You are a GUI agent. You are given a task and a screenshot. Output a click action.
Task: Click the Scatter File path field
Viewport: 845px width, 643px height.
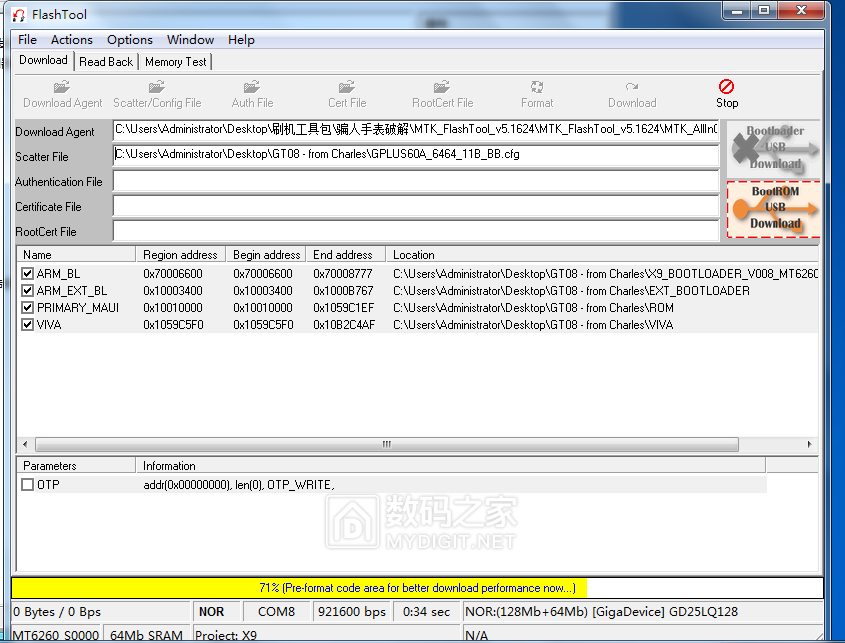tap(415, 155)
